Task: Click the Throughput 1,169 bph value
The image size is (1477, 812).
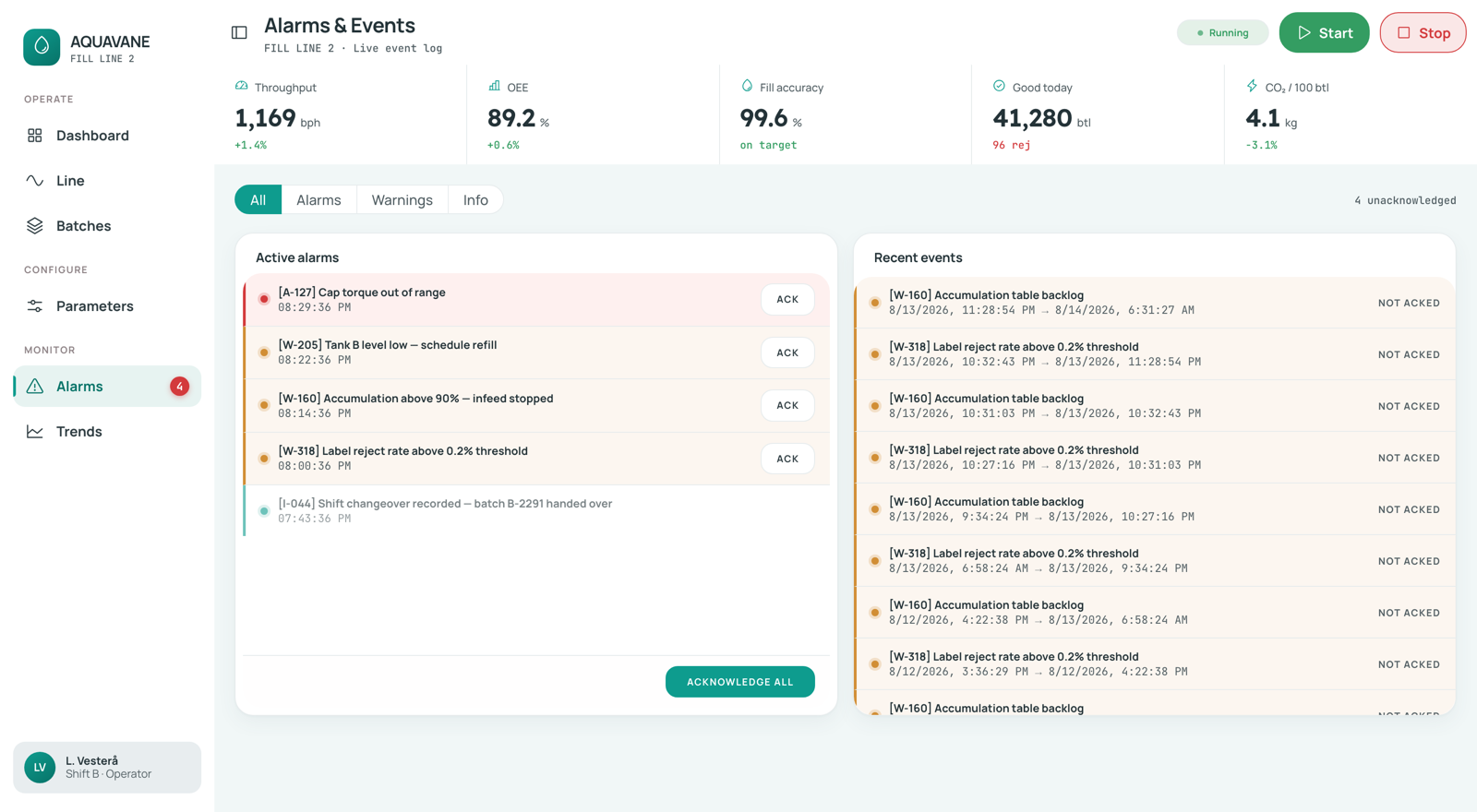Action: [277, 118]
